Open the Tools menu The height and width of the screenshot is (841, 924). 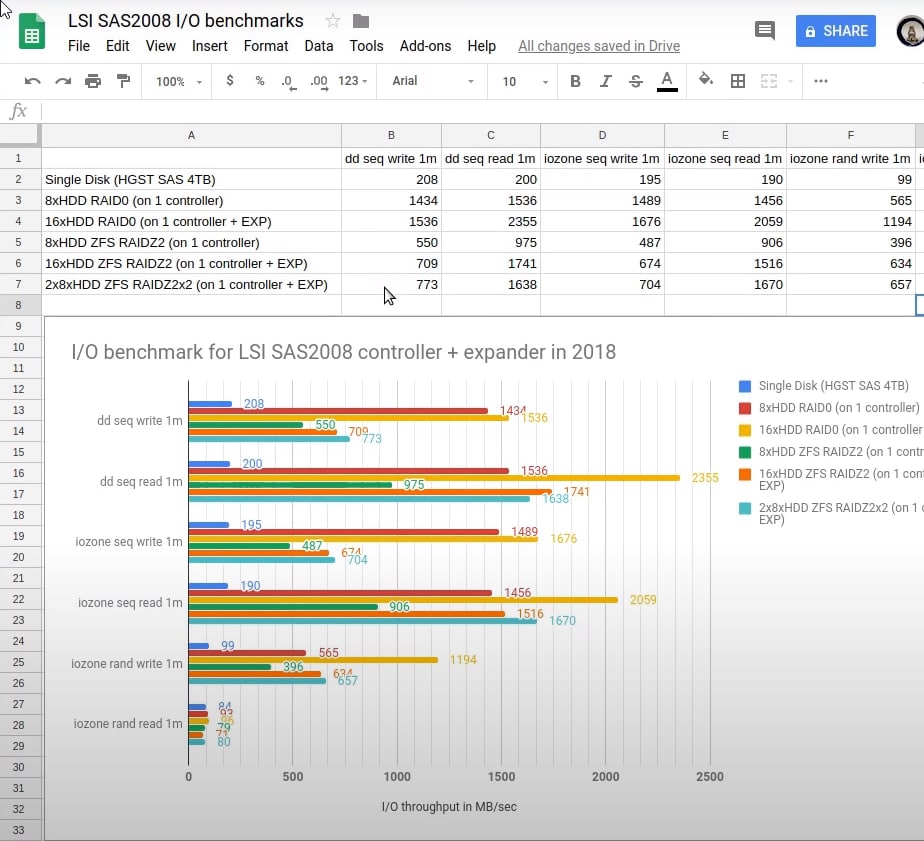366,46
